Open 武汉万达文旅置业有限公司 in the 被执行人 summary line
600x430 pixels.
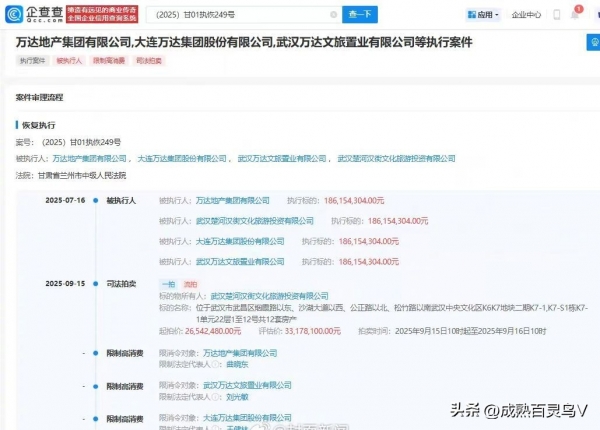282,158
